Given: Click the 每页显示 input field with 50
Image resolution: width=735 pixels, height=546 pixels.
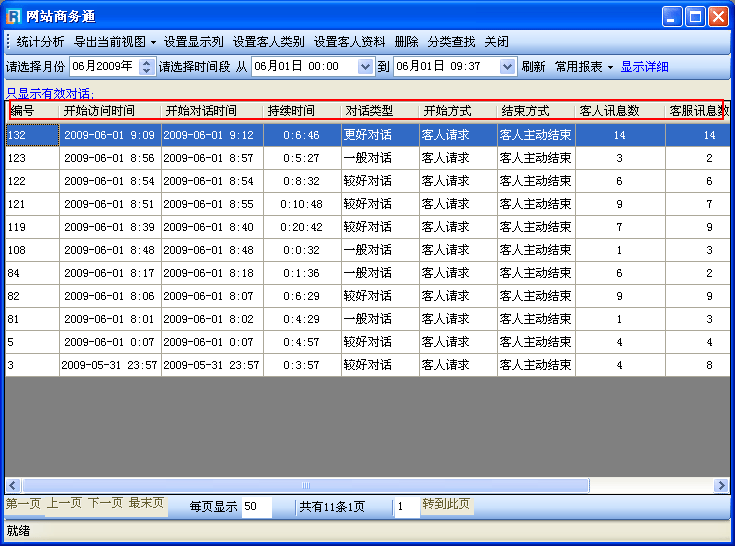Looking at the screenshot, I should 256,507.
